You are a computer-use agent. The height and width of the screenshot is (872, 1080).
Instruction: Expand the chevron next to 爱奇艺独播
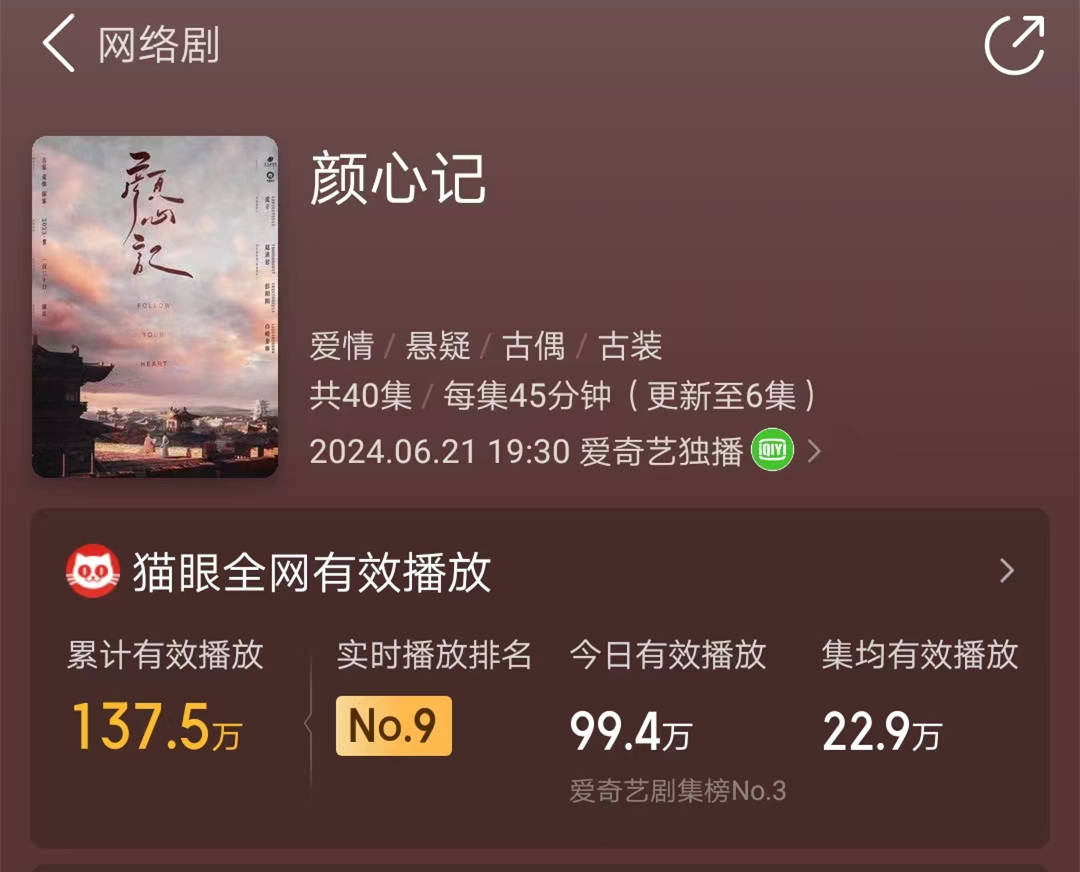(x=814, y=452)
